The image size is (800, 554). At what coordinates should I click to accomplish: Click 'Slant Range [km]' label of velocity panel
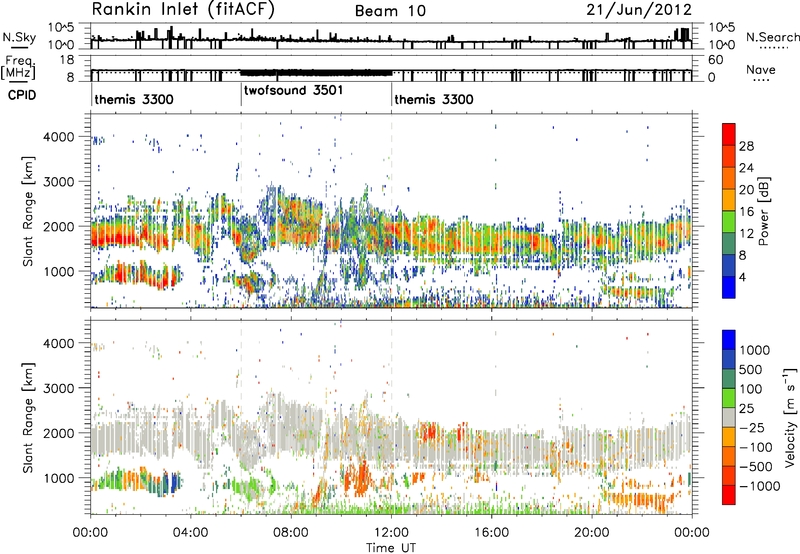29,417
